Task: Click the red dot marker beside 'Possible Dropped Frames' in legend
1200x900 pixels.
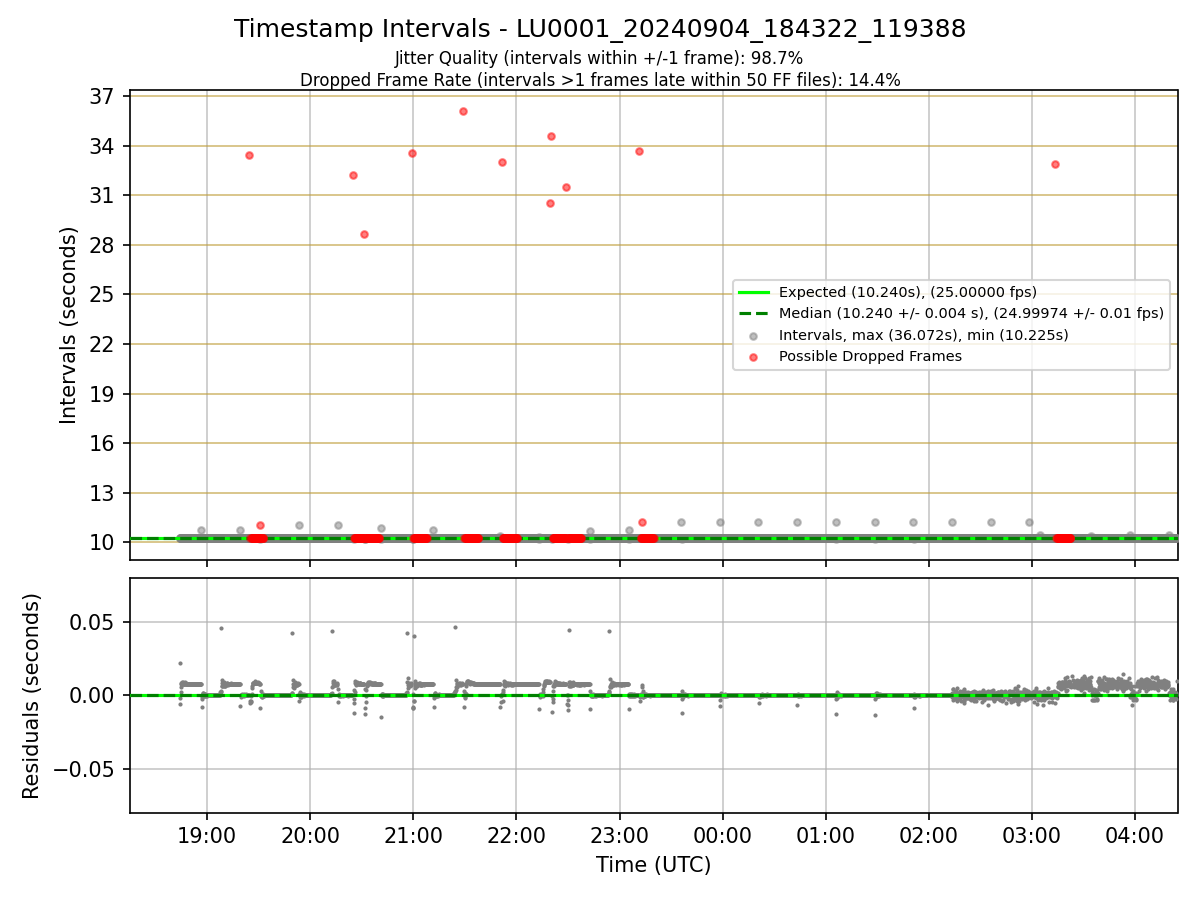Action: pyautogui.click(x=755, y=356)
